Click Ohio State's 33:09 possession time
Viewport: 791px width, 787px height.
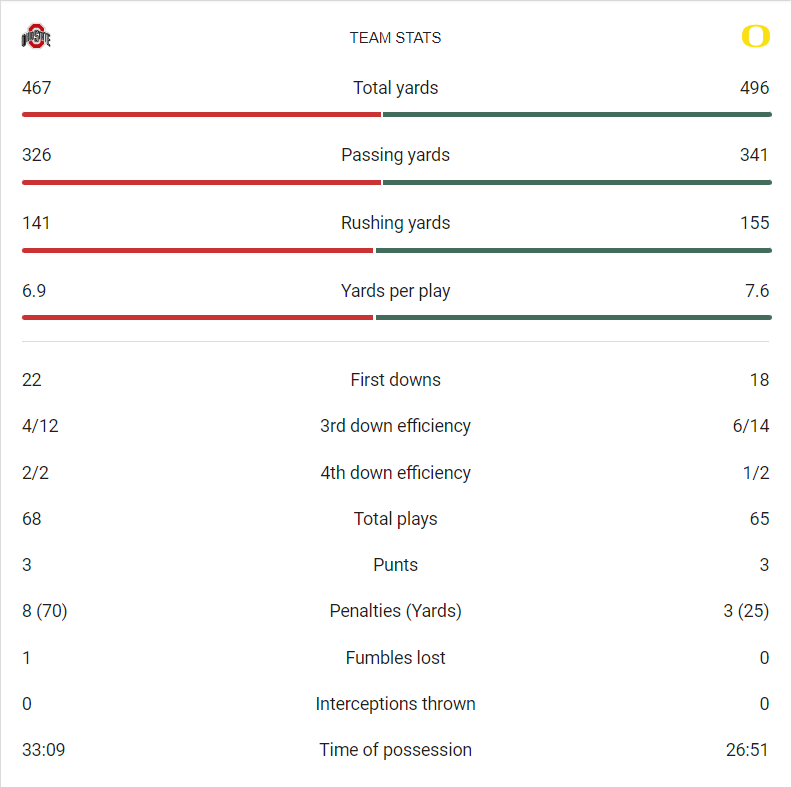[44, 750]
